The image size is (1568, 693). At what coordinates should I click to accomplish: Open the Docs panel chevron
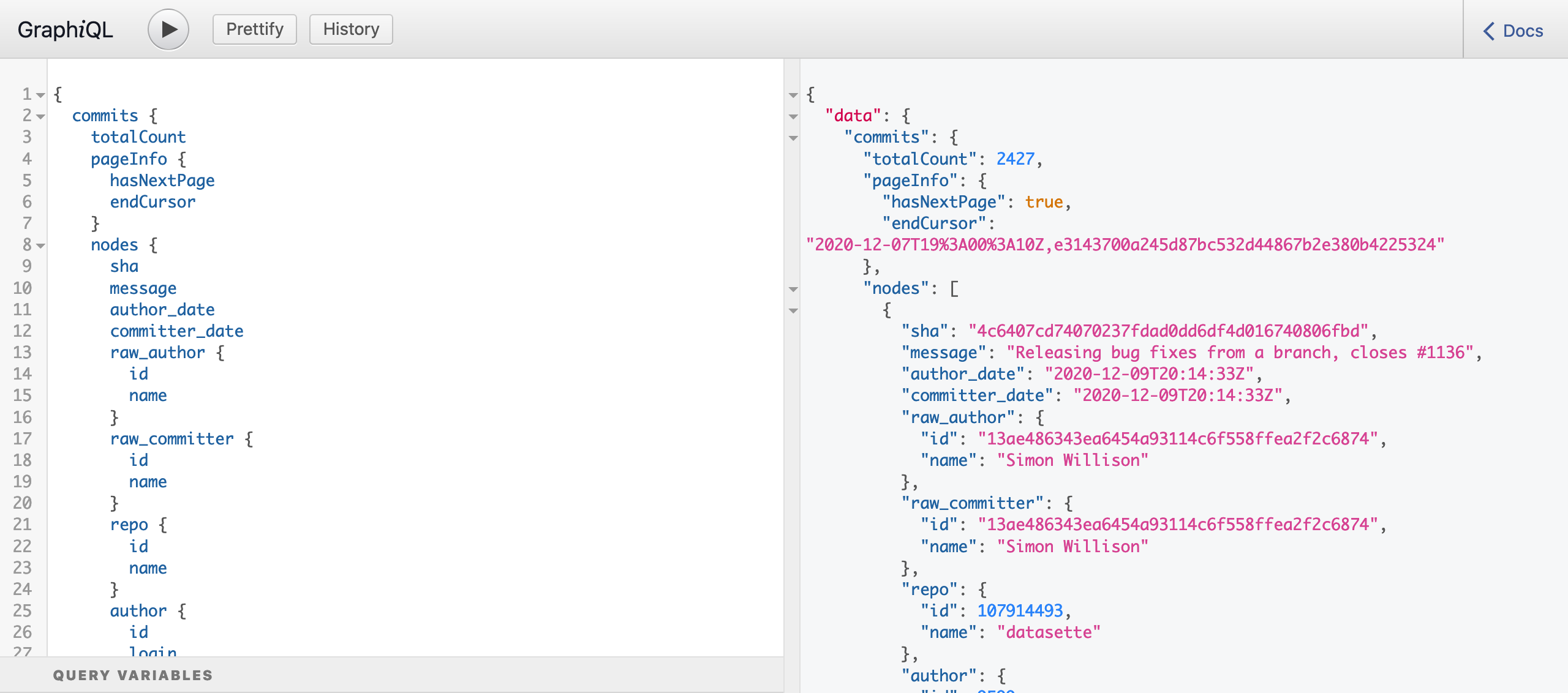1489,31
